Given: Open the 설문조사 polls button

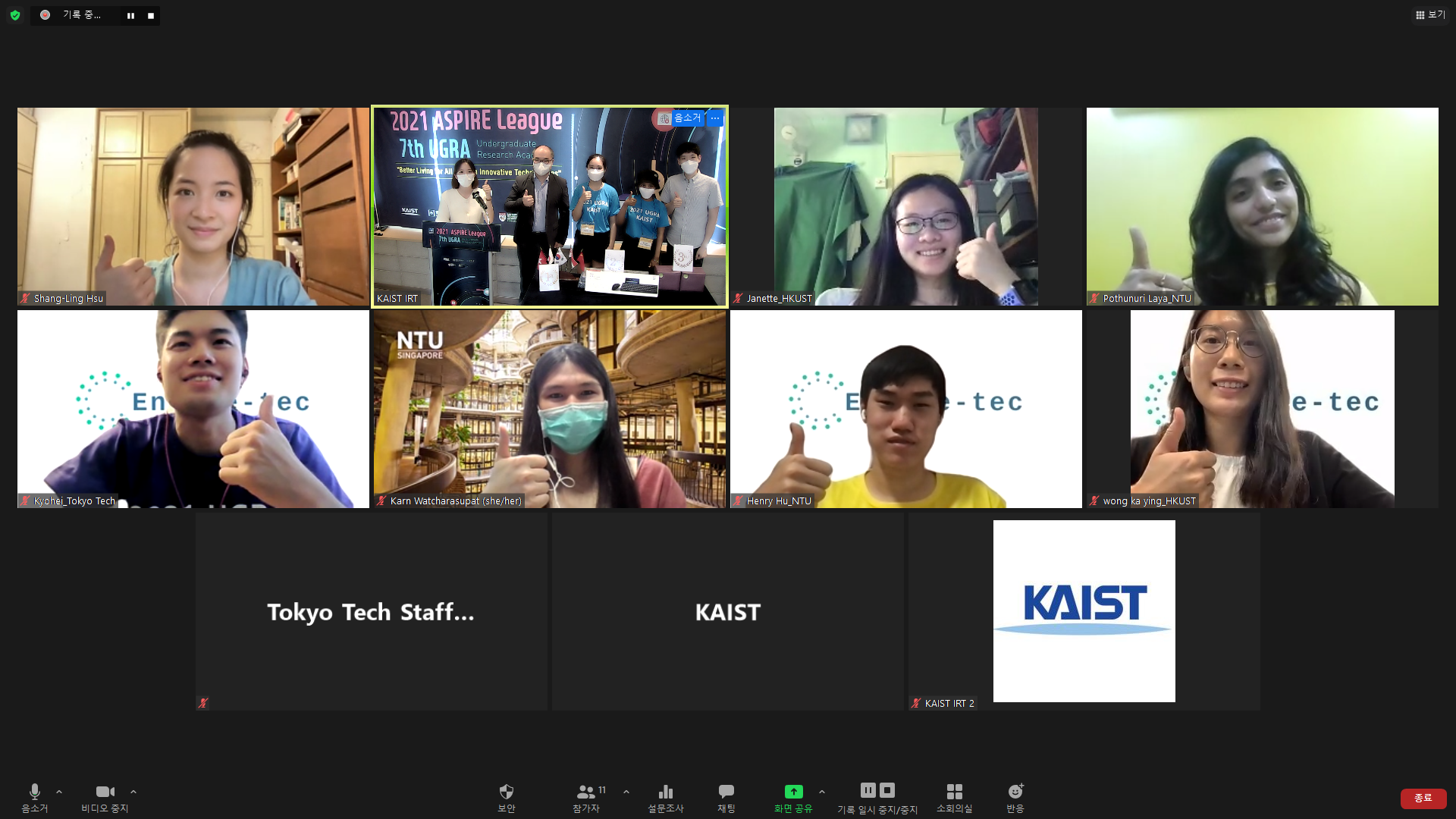Looking at the screenshot, I should click(x=666, y=799).
